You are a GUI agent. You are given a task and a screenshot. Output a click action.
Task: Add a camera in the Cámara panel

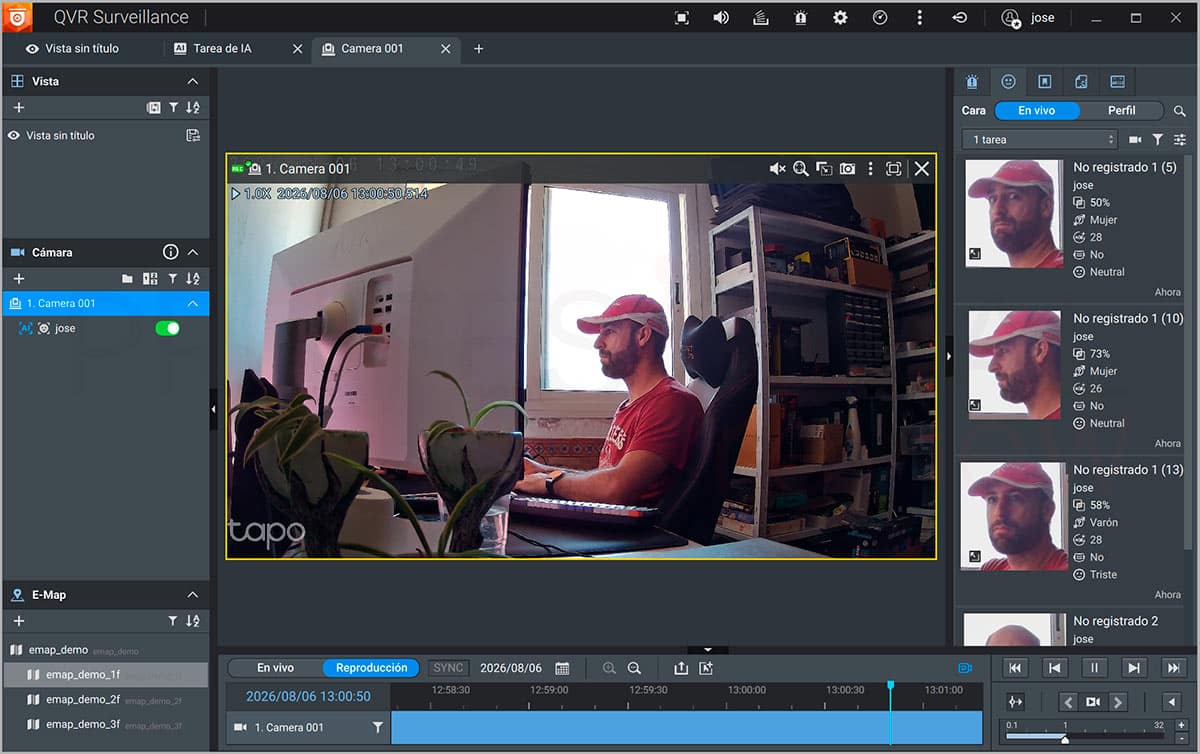[19, 278]
